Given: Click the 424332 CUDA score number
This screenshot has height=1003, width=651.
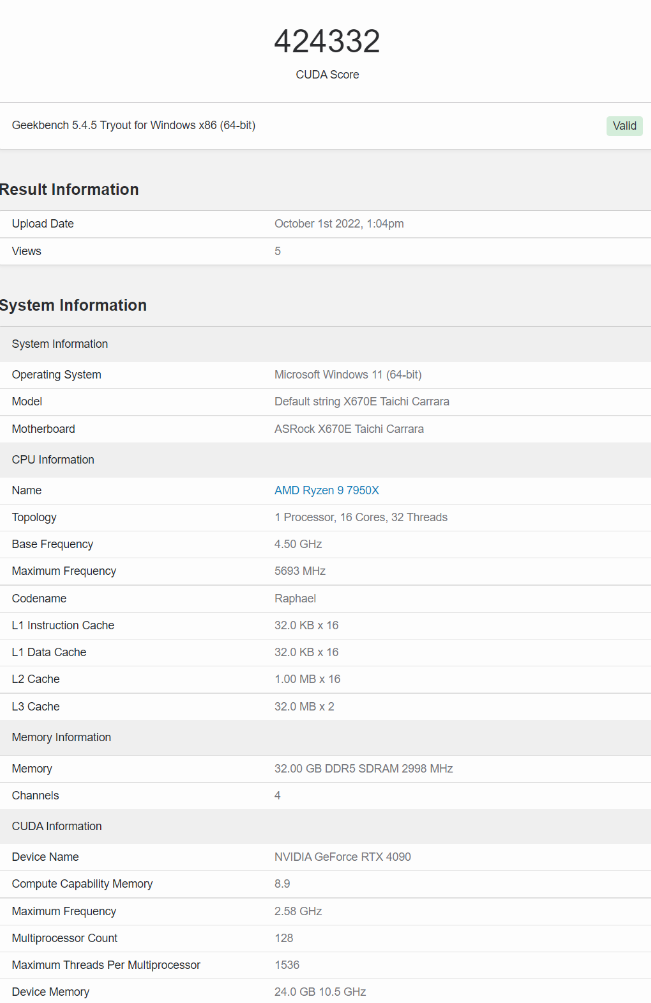Looking at the screenshot, I should click(x=327, y=42).
